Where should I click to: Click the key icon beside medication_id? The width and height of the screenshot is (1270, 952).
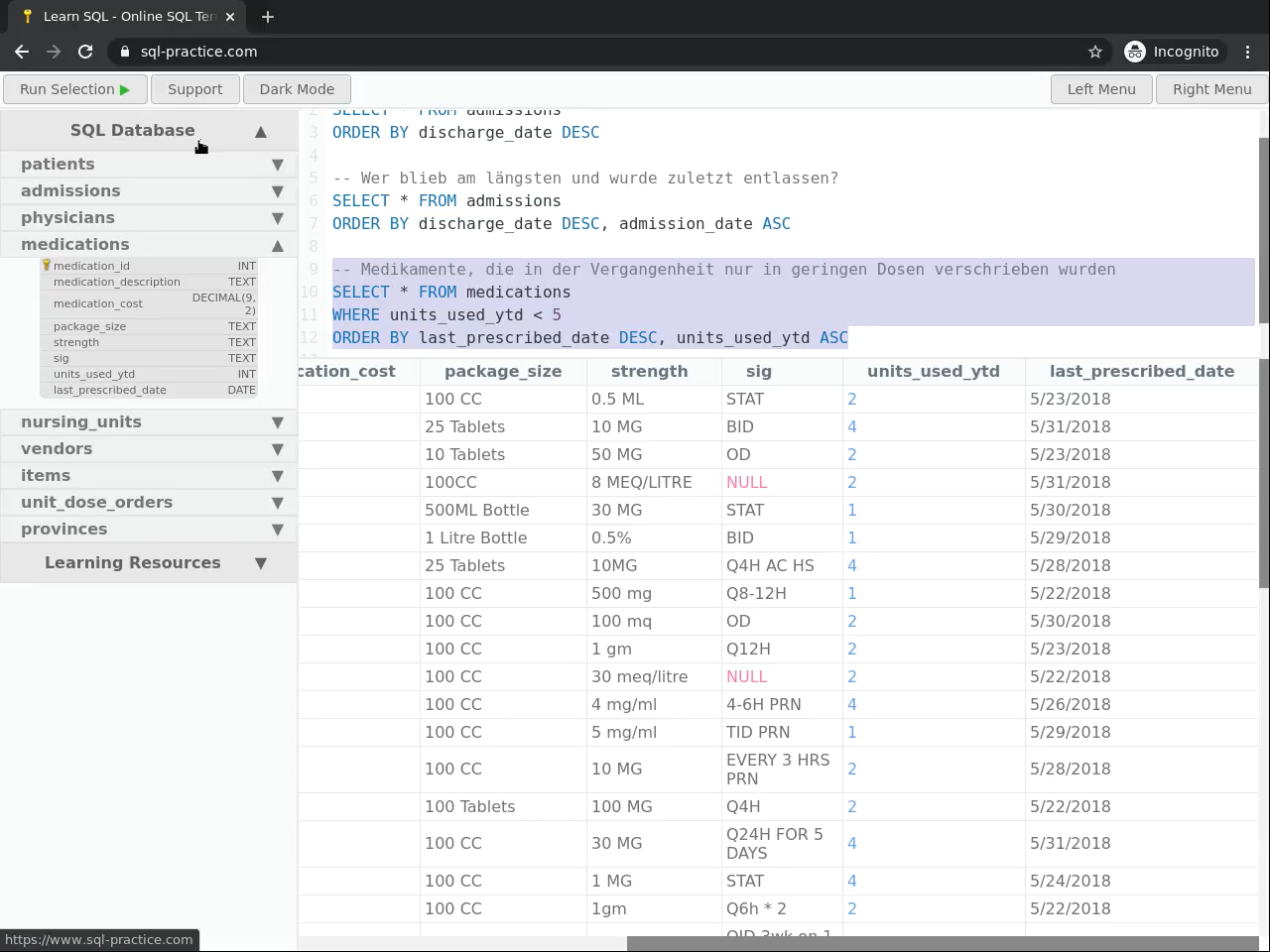(46, 266)
